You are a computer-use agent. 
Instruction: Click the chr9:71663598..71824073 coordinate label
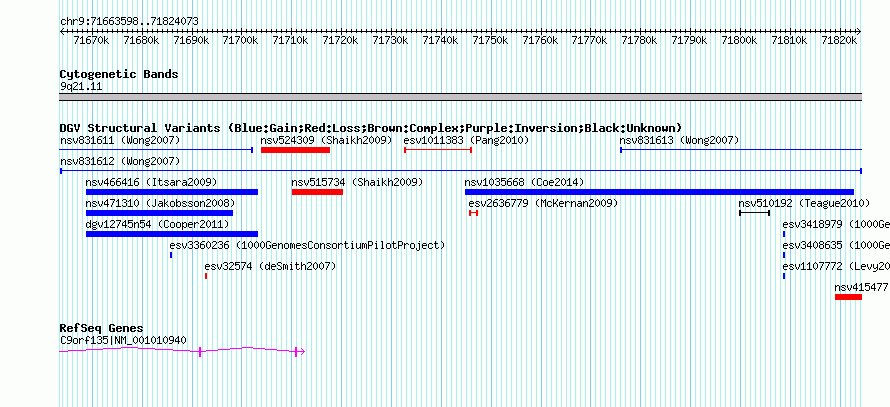[x=129, y=22]
